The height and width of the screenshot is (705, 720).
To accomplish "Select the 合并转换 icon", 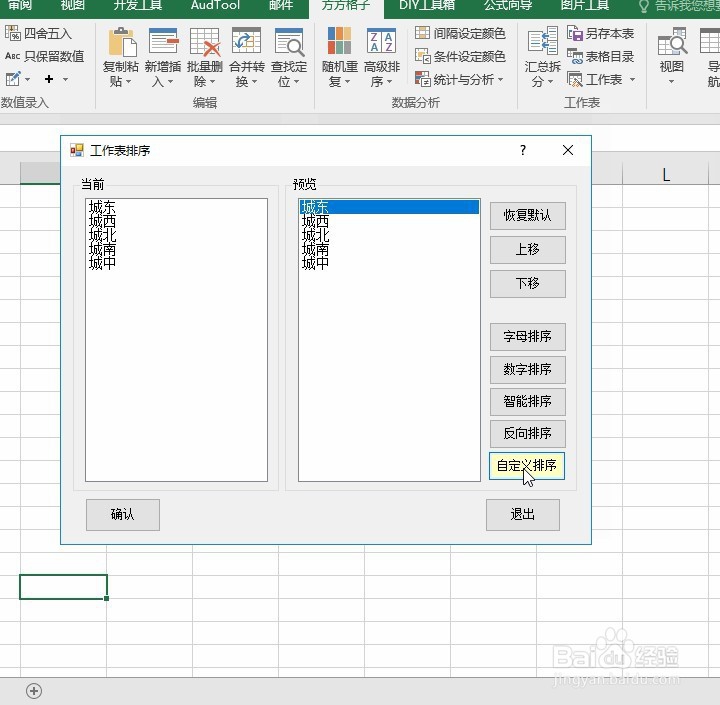I will point(247,42).
